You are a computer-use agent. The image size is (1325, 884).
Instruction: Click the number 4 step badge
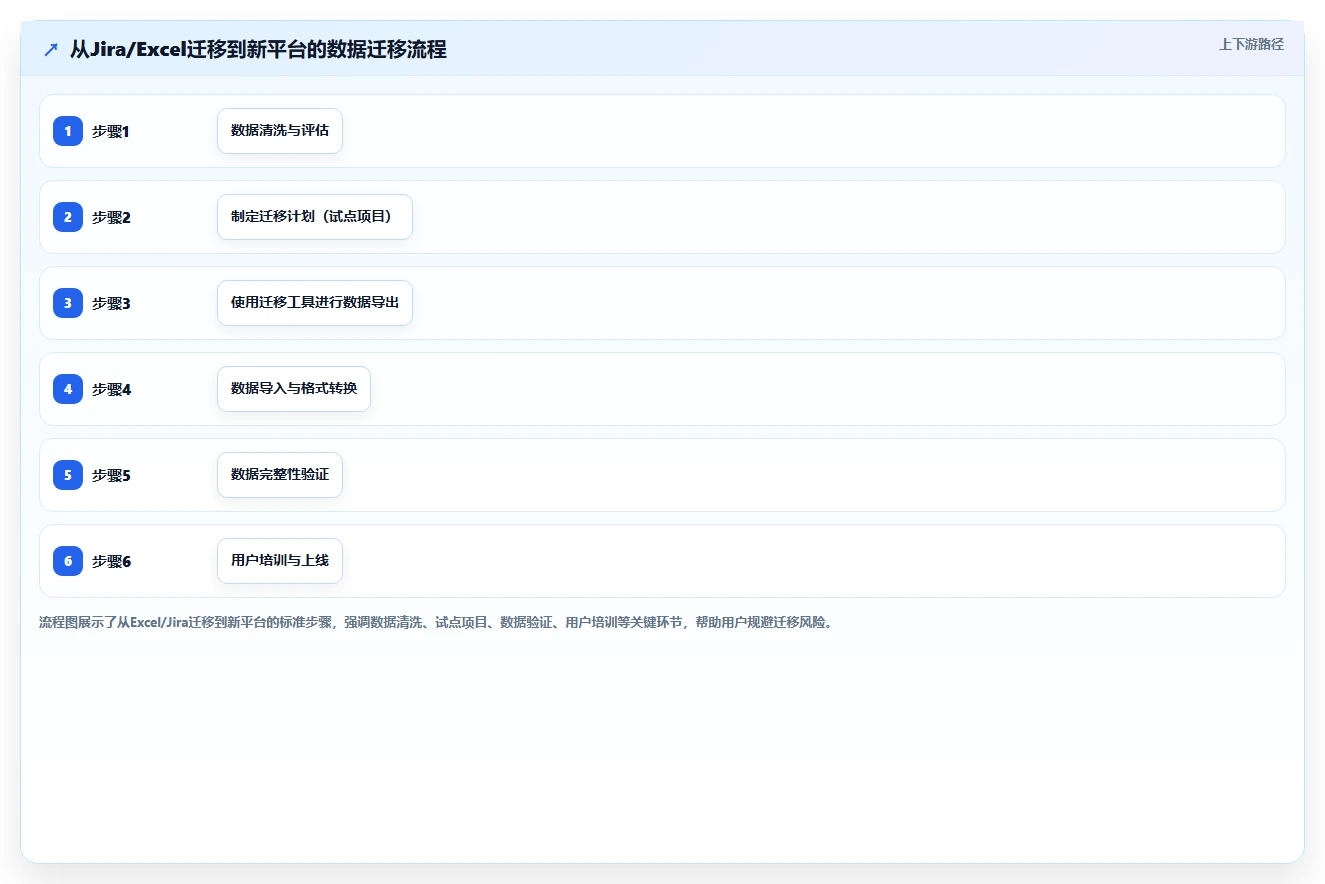tap(68, 389)
